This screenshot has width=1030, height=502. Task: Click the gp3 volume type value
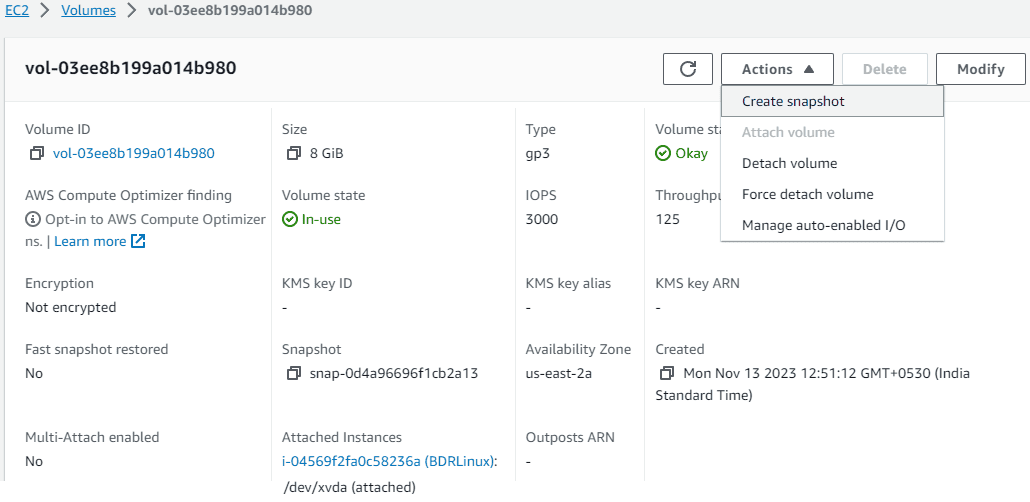pos(536,154)
